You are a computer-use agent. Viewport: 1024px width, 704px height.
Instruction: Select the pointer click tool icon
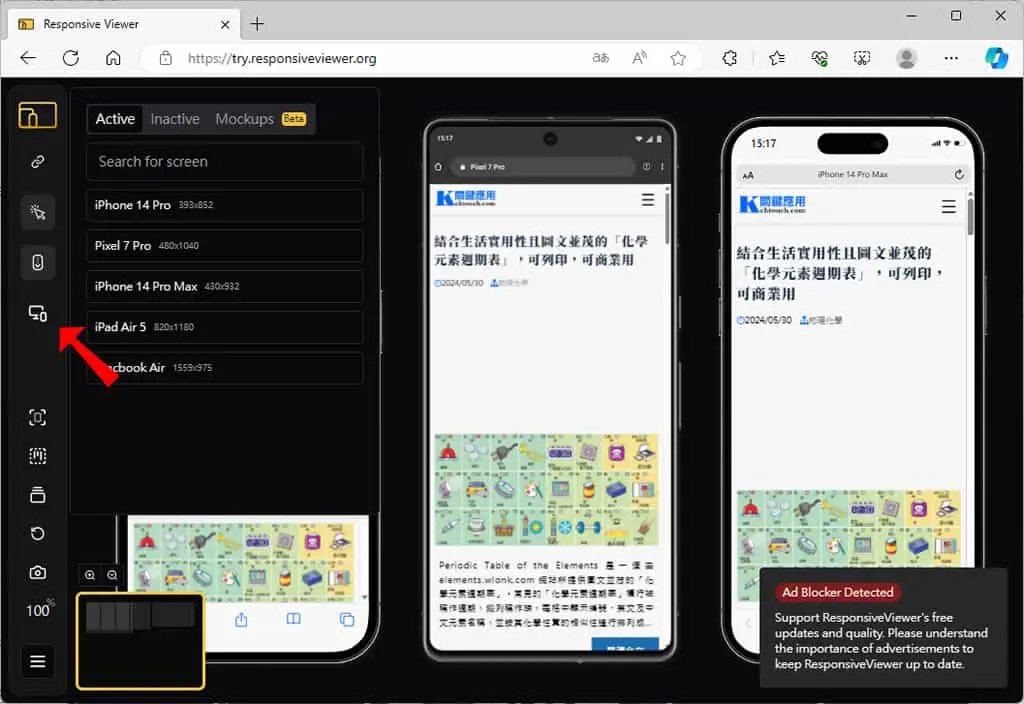pyautogui.click(x=38, y=212)
